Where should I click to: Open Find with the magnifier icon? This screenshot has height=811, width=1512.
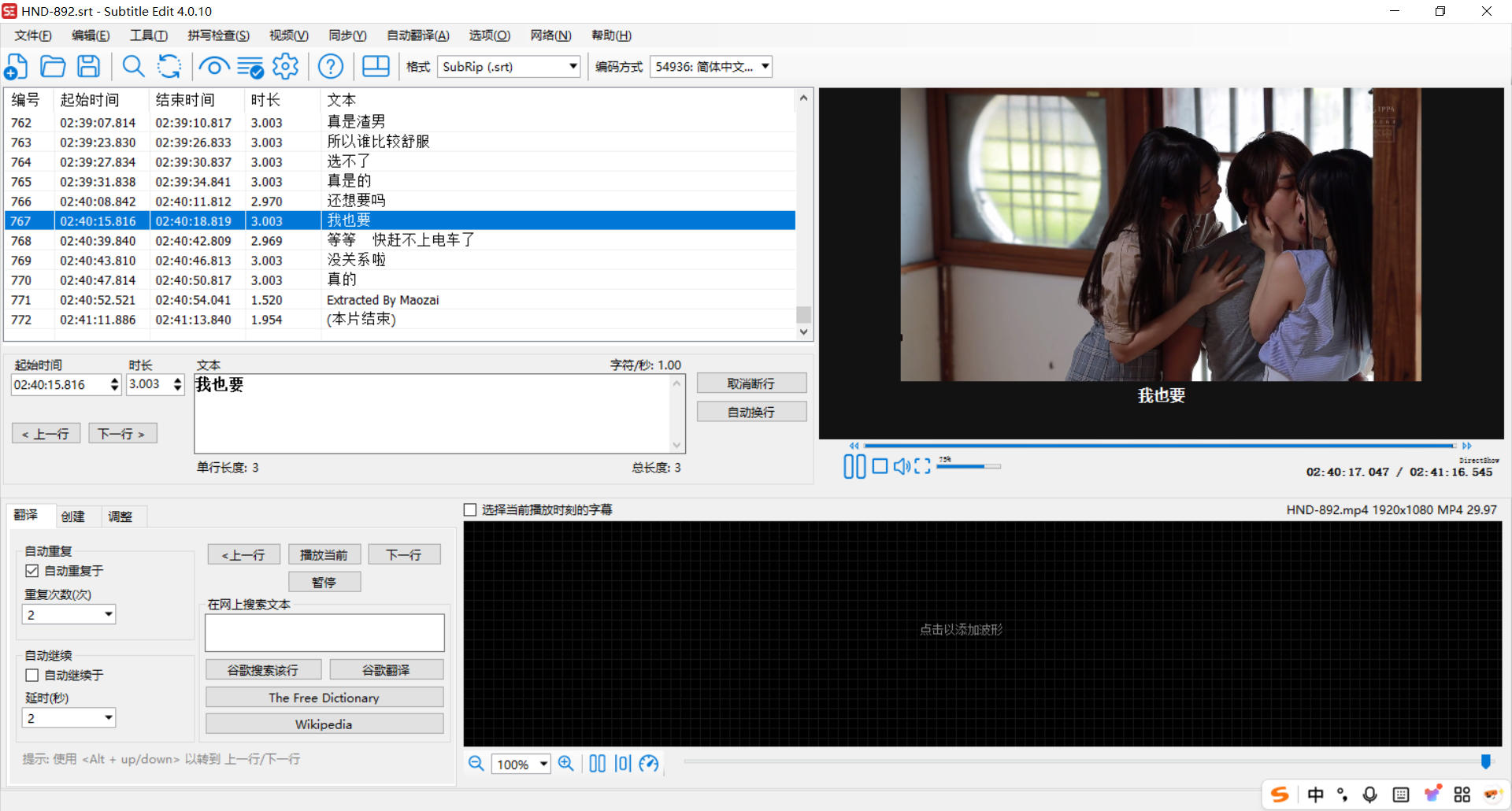(x=133, y=67)
